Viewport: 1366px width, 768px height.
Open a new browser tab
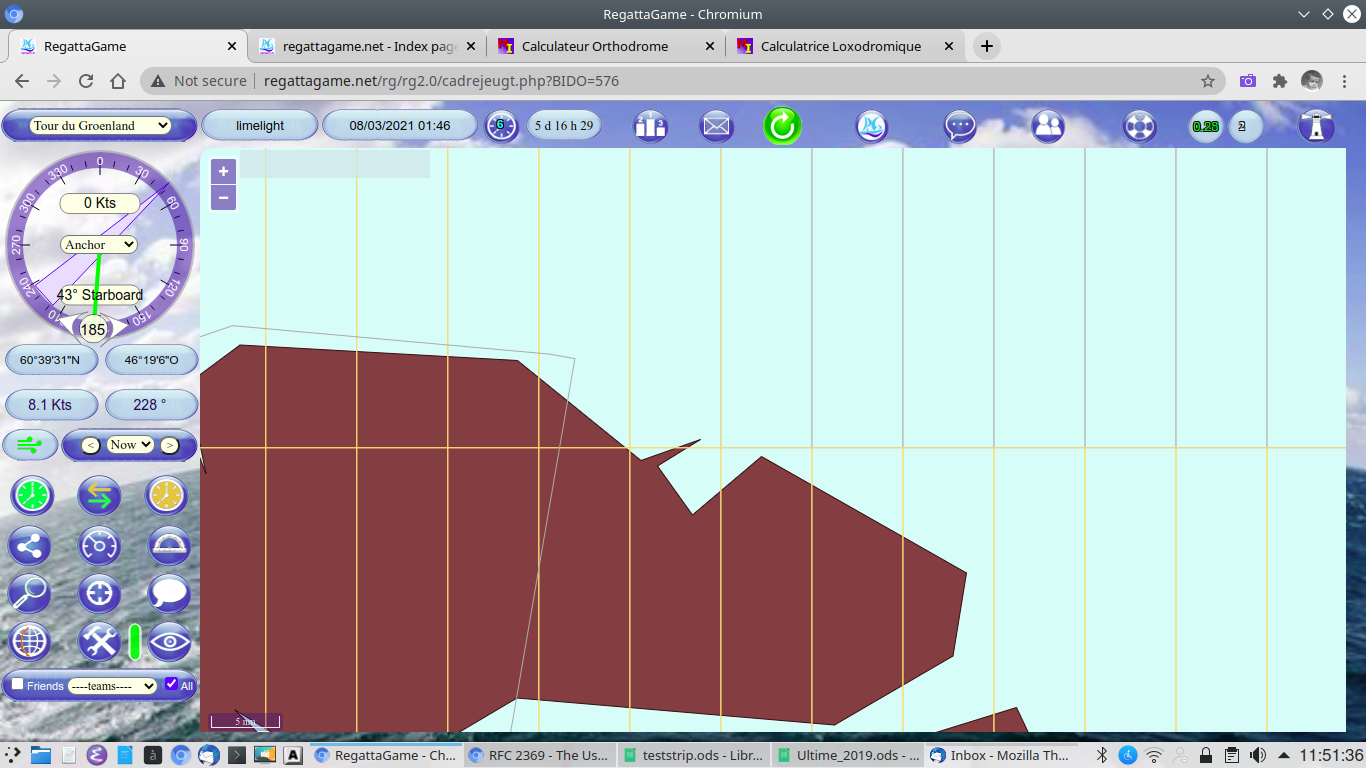tap(986, 46)
